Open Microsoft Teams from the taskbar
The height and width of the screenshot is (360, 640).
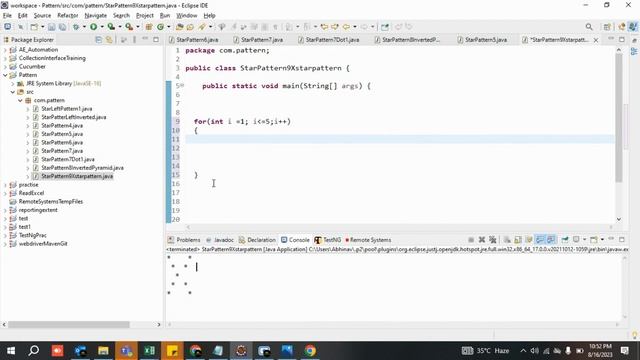126,351
